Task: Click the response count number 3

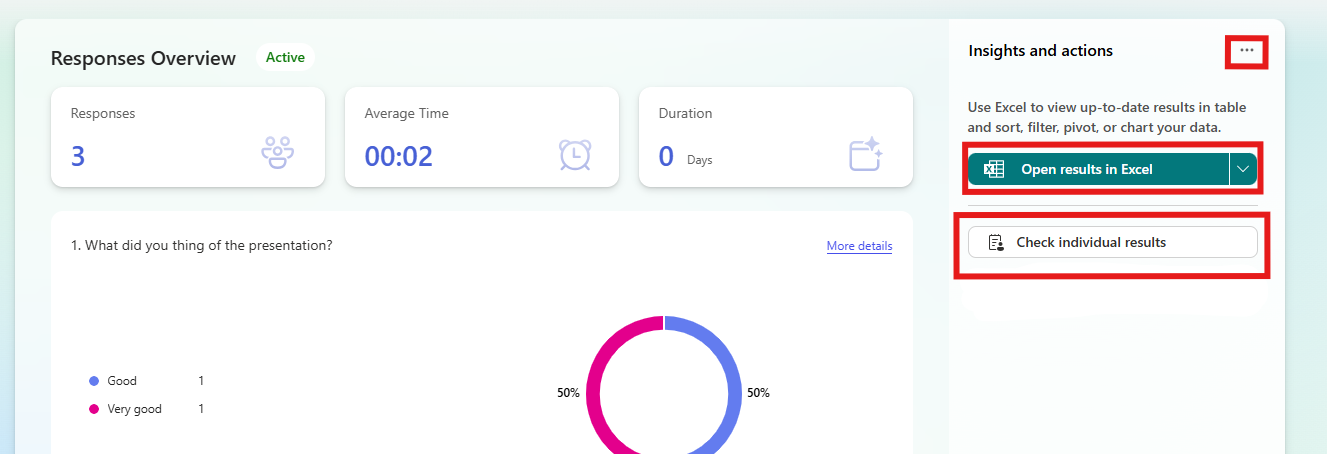Action: coord(78,156)
